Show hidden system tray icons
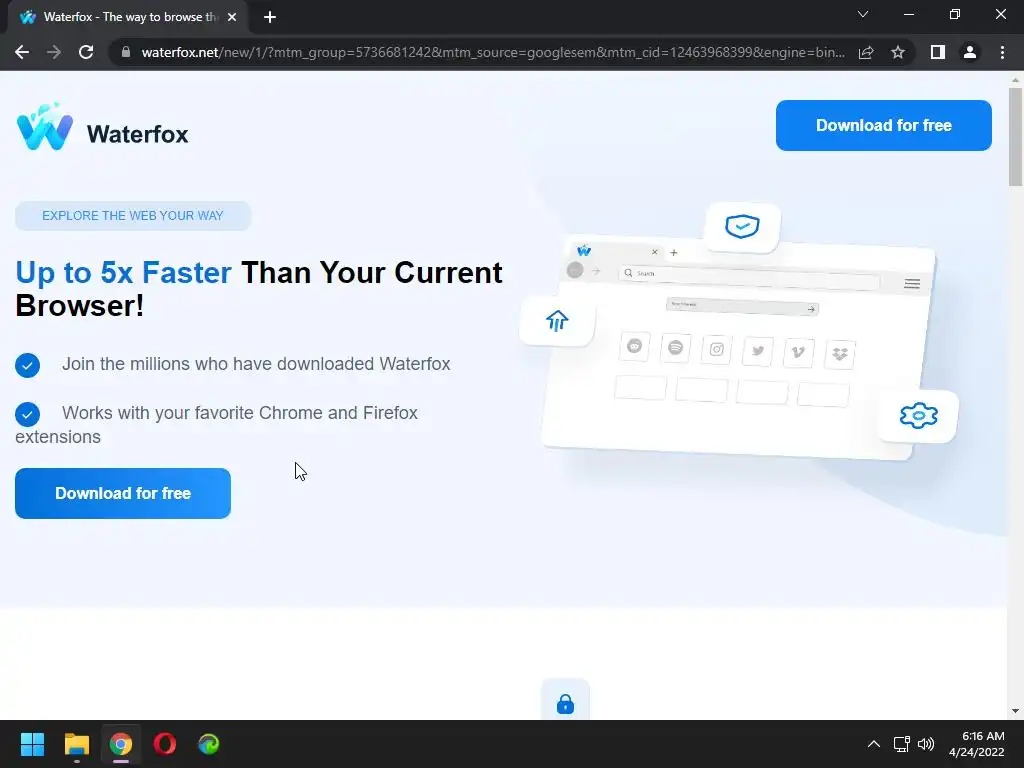1024x768 pixels. pyautogui.click(x=874, y=744)
